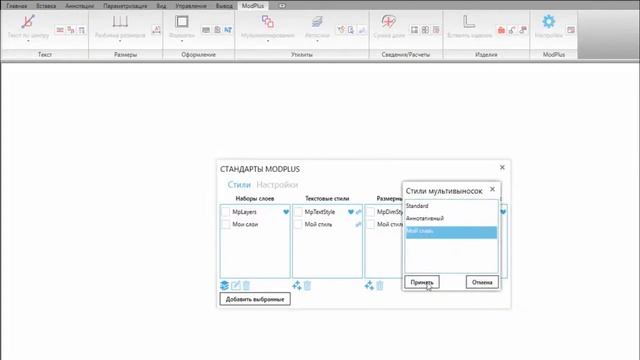640x360 pixels.
Task: Expand dropdown arrow under Форматки
Action: (182, 41)
